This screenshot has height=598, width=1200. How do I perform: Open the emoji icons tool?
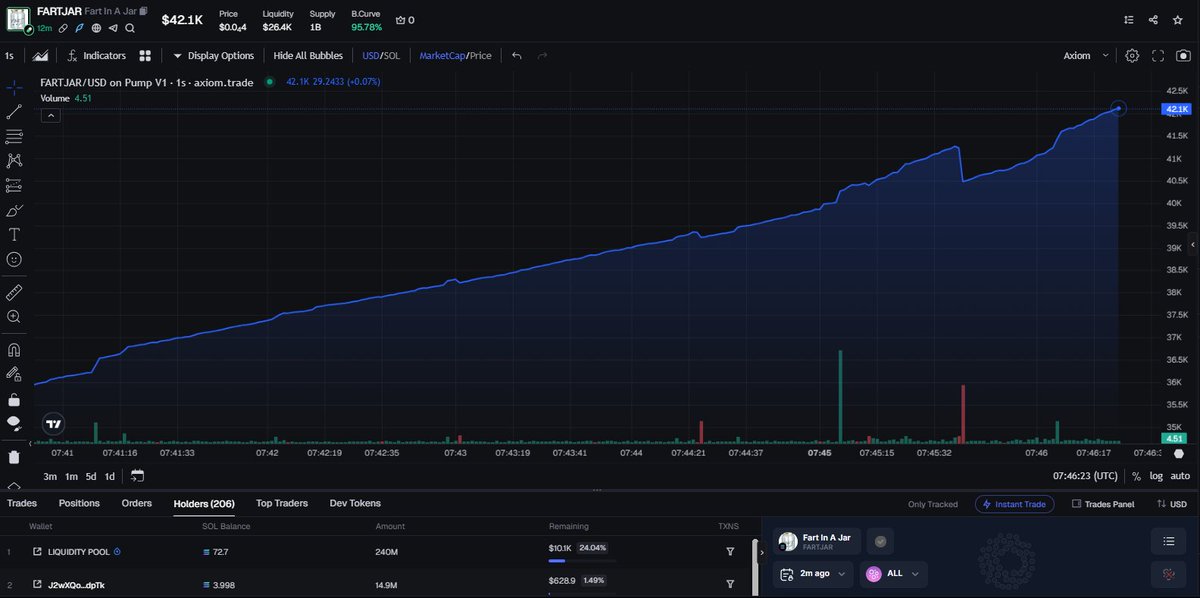[14, 259]
